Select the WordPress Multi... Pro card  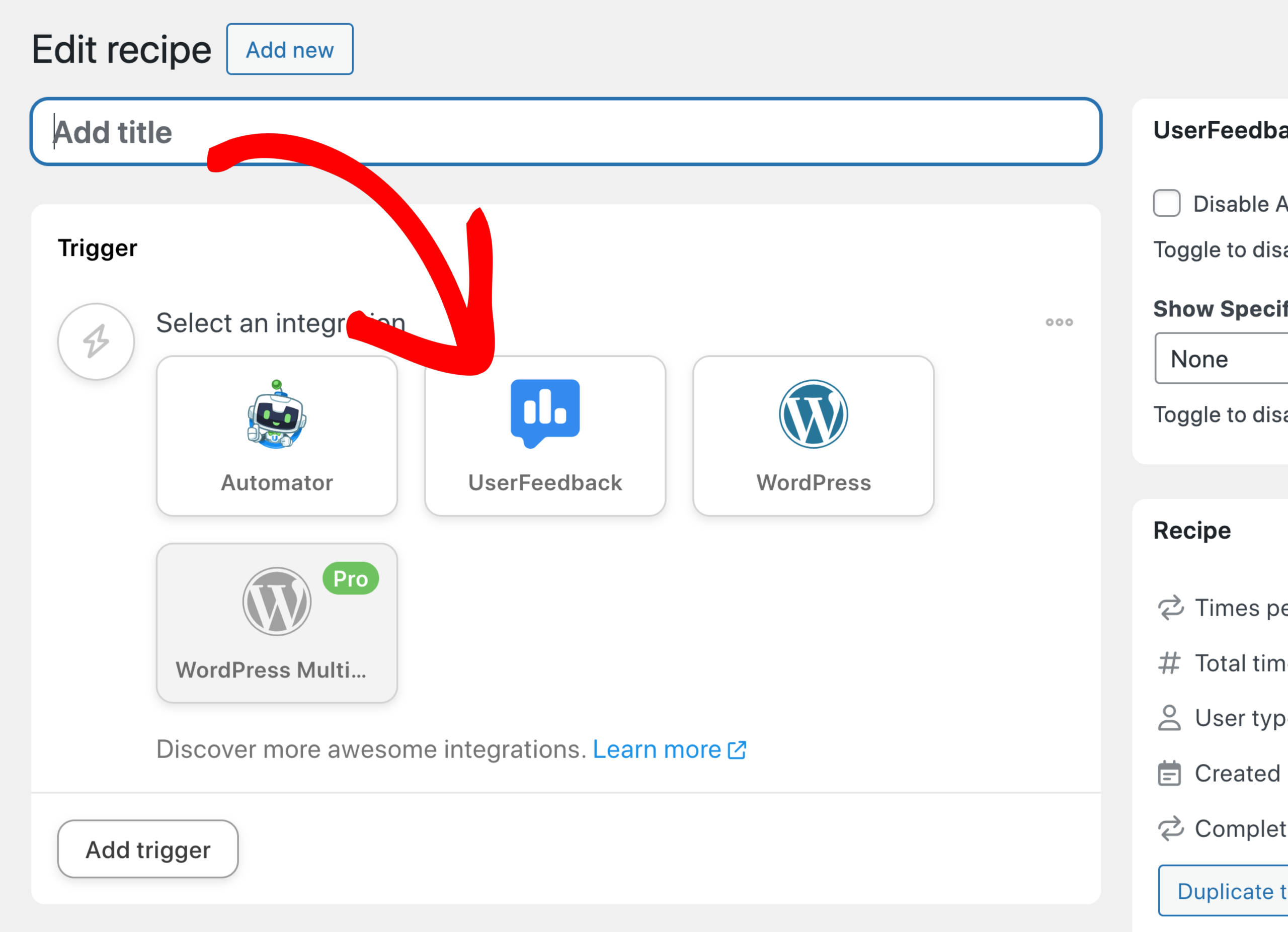coord(277,623)
